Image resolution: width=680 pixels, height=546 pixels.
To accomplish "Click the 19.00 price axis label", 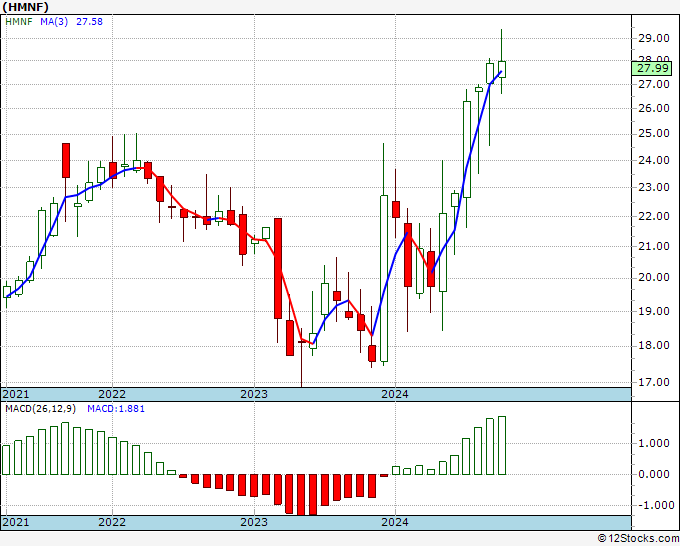I will pyautogui.click(x=654, y=311).
